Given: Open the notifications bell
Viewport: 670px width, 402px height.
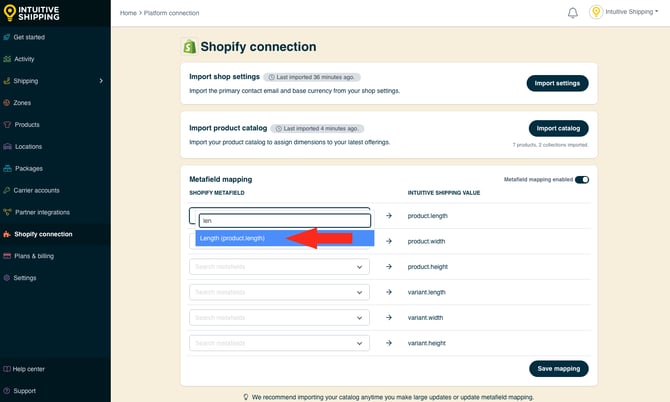Looking at the screenshot, I should point(573,13).
